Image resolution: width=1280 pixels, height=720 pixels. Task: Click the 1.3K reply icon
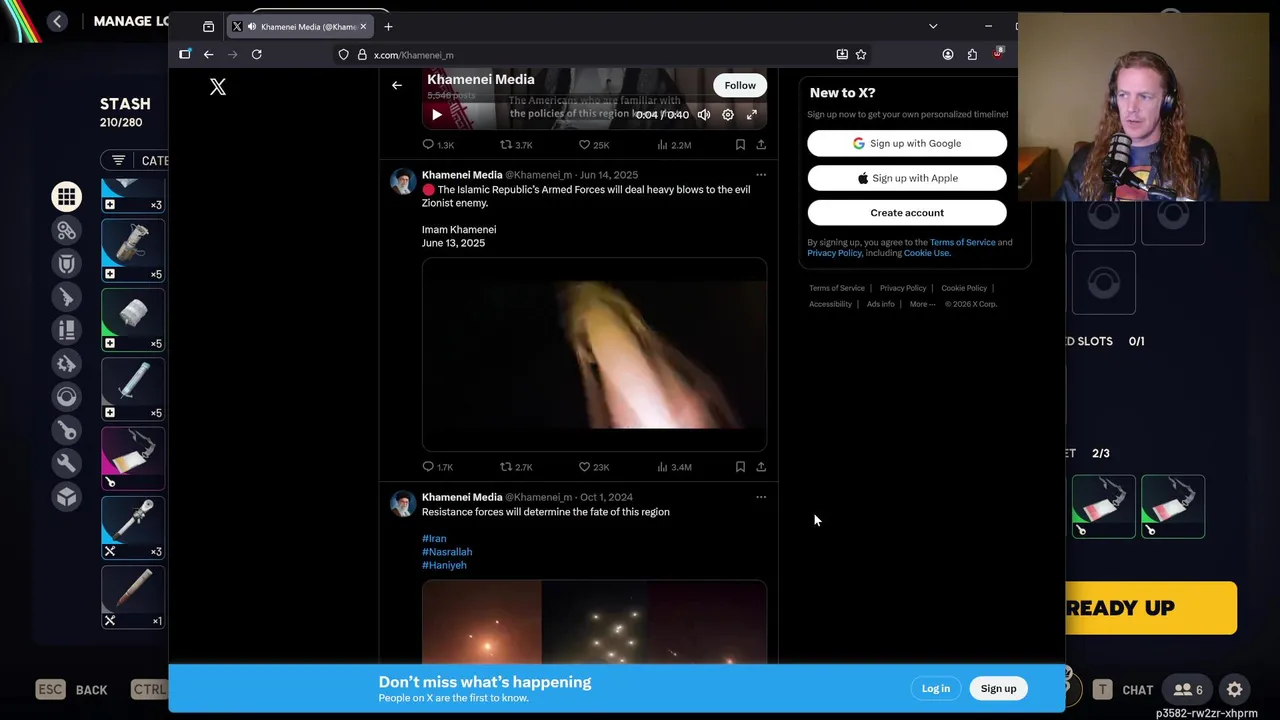click(428, 145)
